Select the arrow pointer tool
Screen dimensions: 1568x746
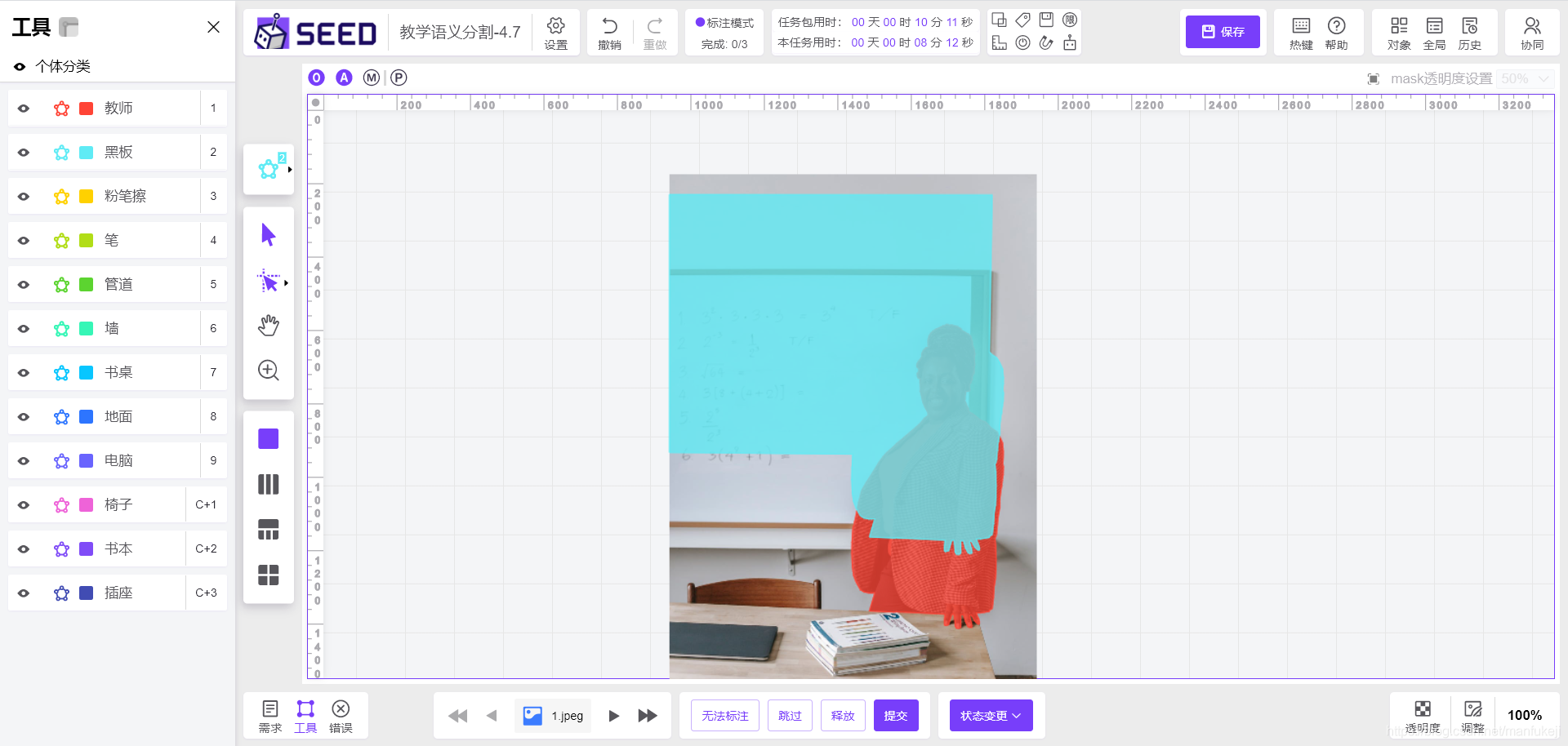(x=268, y=235)
